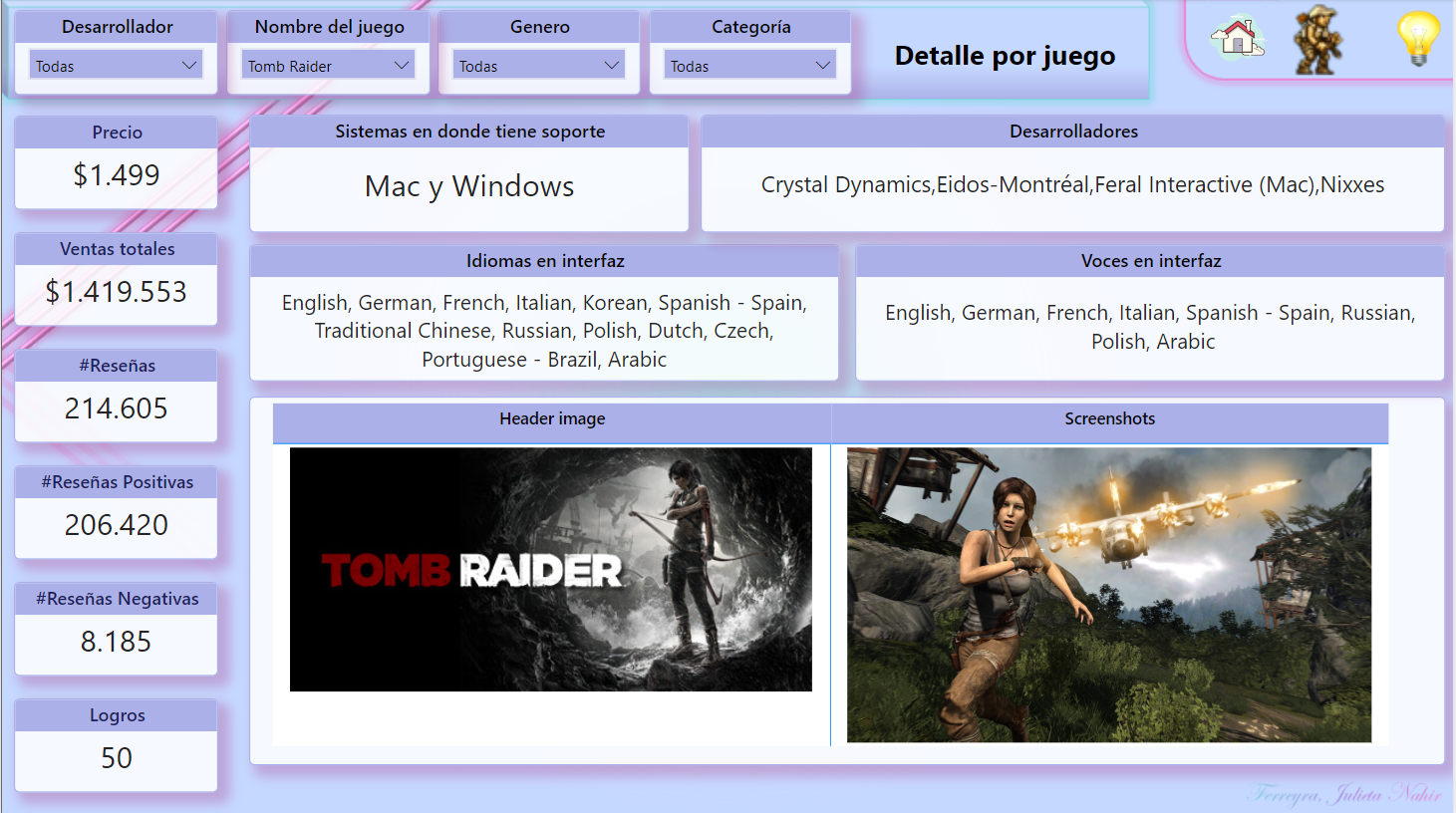Viewport: 1456px width, 813px height.
Task: Click the Lara Croft airplane screenshot
Action: (x=1109, y=595)
